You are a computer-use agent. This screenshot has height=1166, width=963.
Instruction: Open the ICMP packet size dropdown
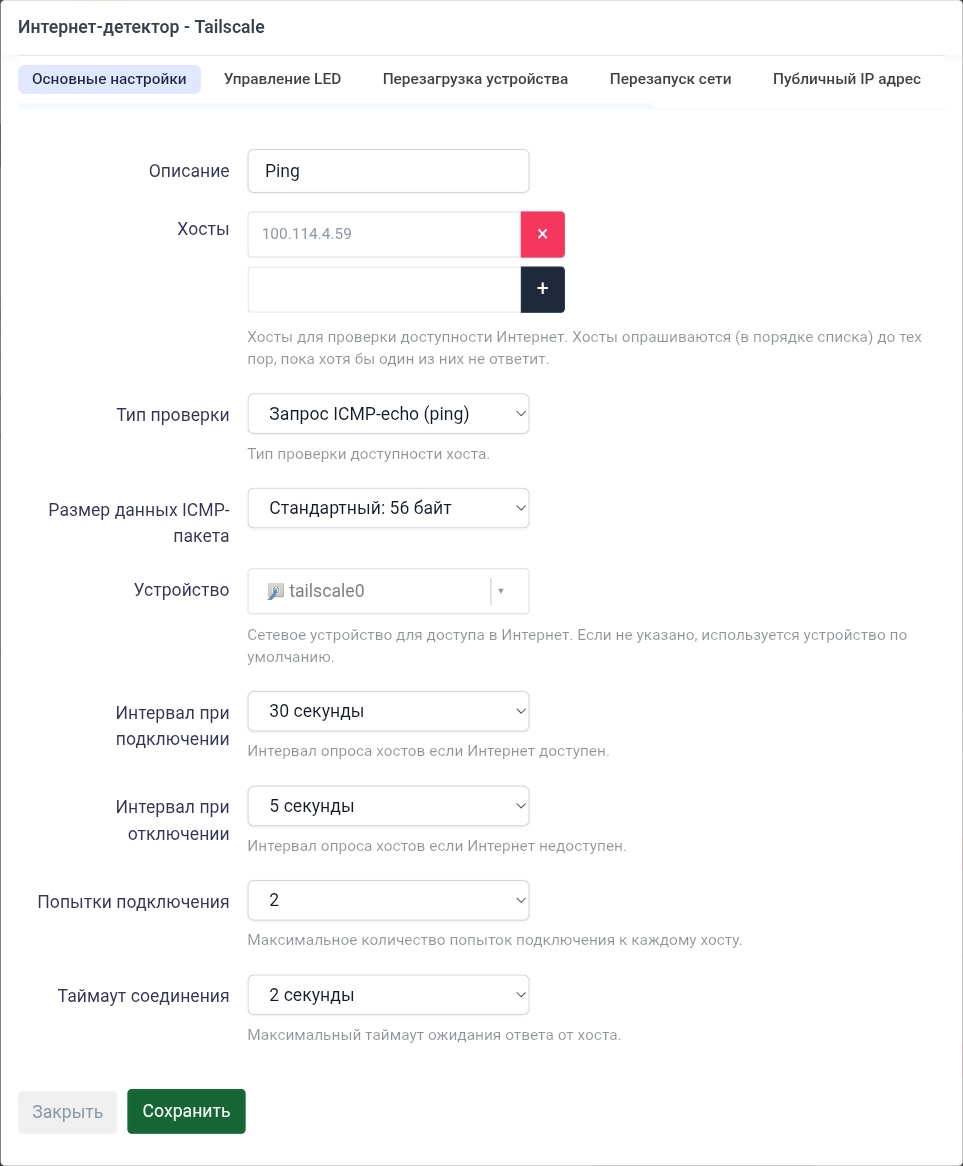pos(388,507)
